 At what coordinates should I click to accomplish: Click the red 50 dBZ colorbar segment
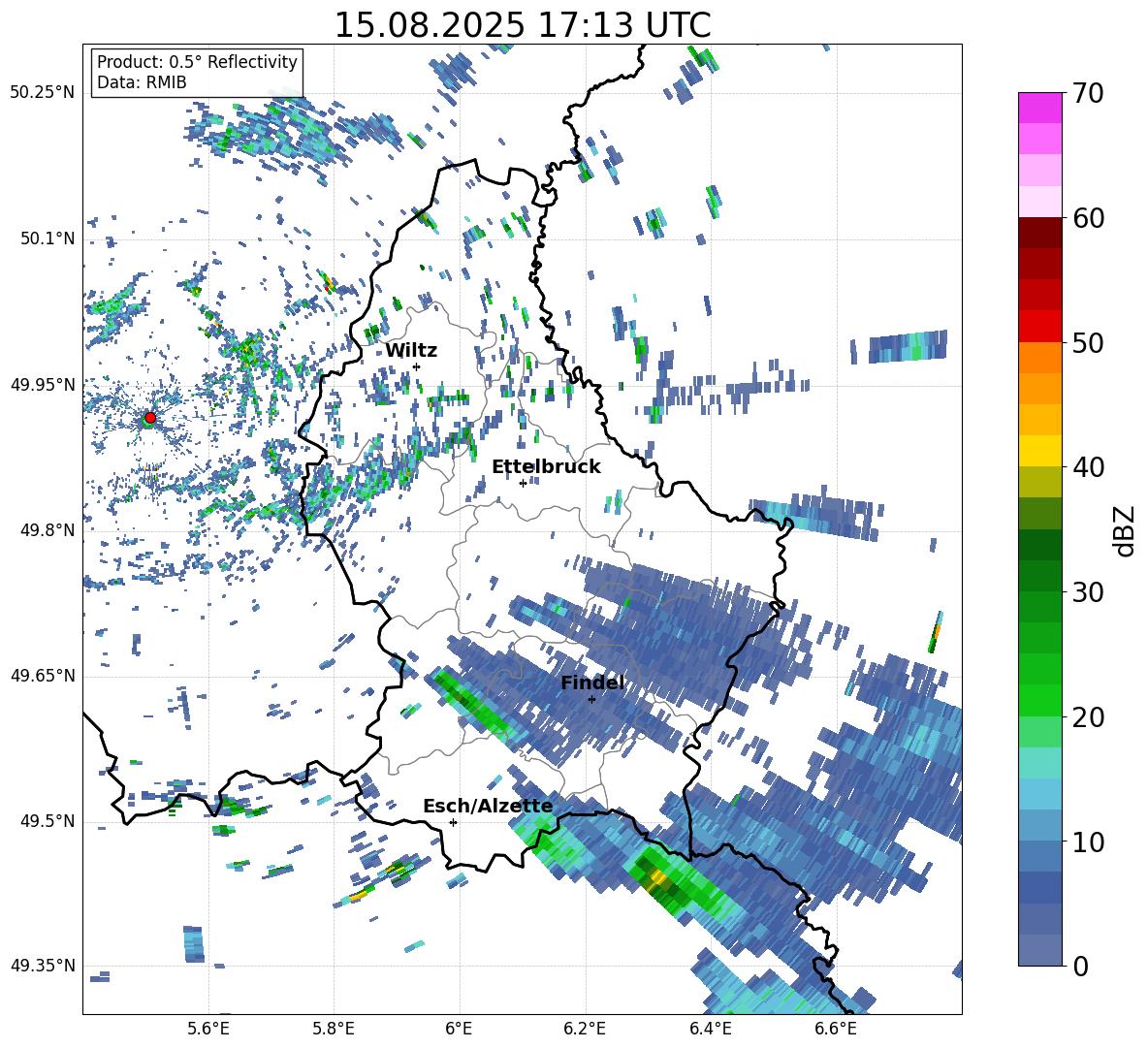[x=1040, y=327]
